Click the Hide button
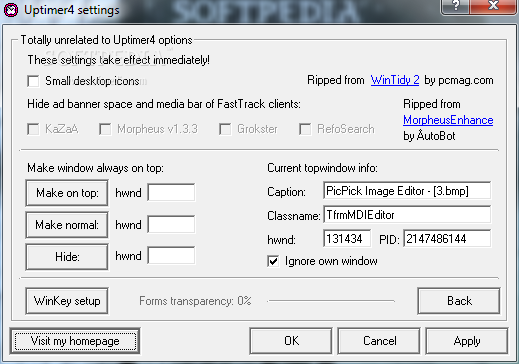 click(67, 257)
